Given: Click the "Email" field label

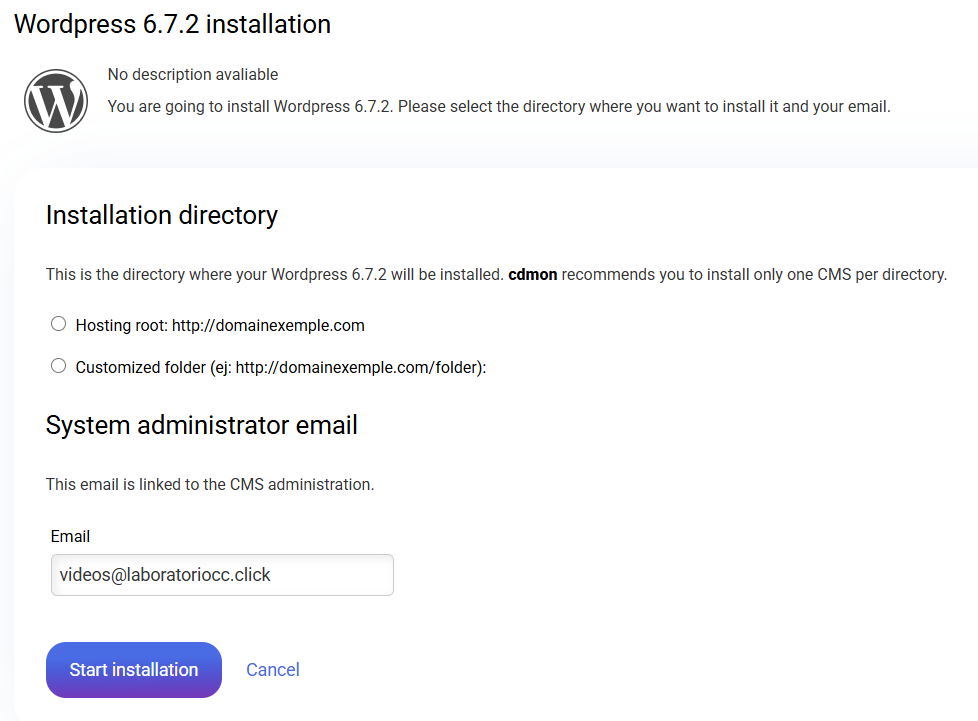Looking at the screenshot, I should [70, 537].
